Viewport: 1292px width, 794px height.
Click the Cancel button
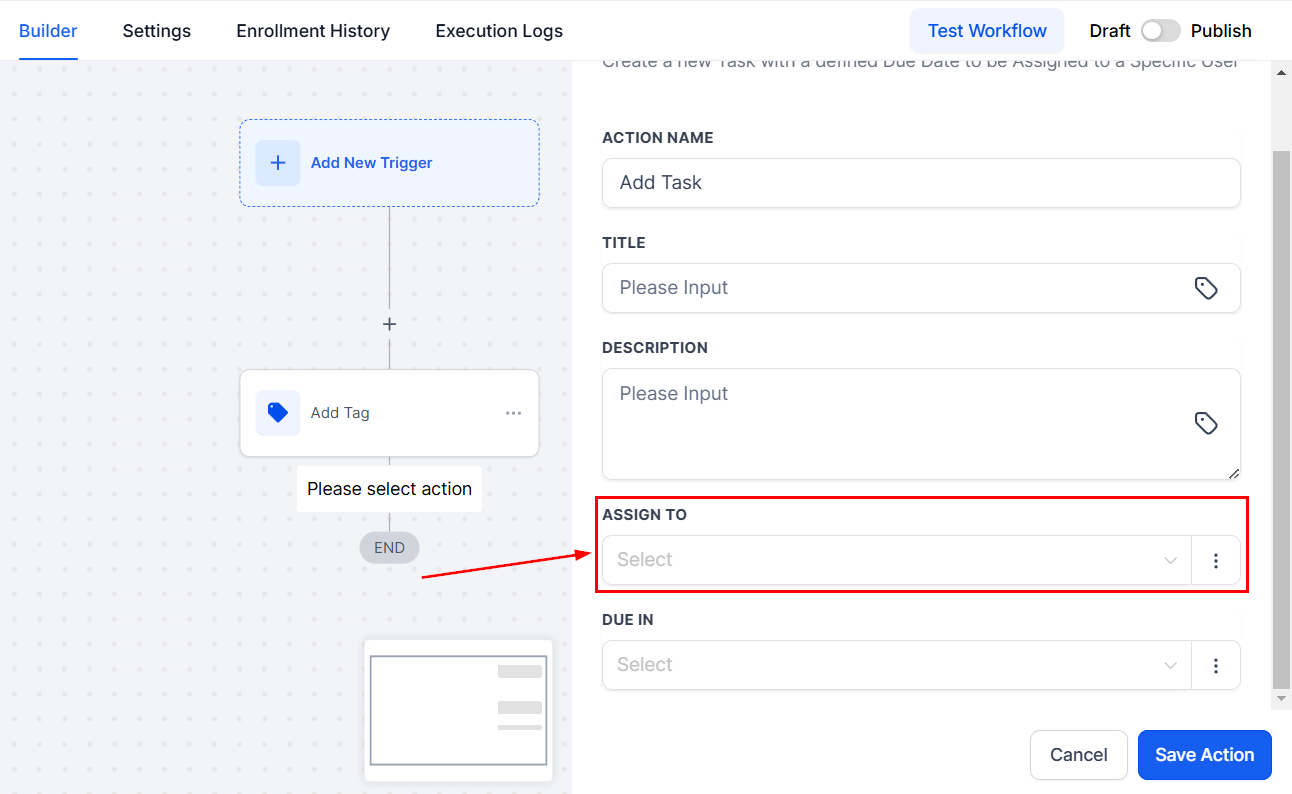click(1078, 755)
